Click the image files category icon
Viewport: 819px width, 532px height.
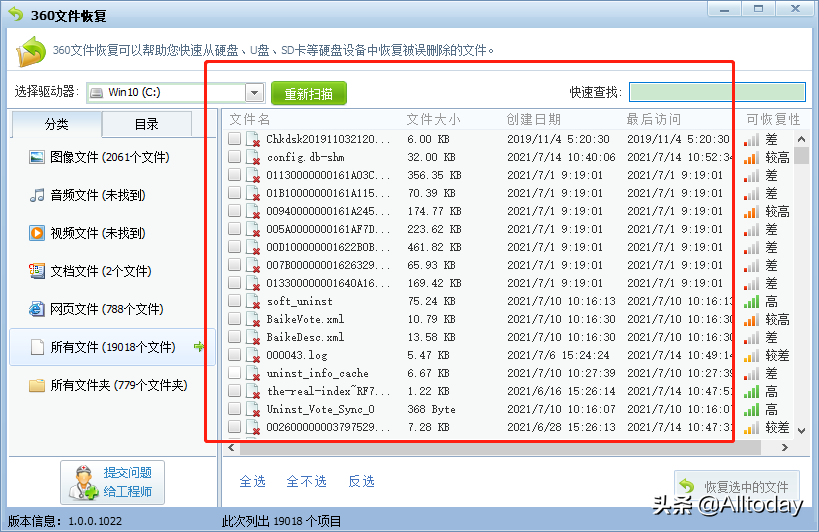37,157
